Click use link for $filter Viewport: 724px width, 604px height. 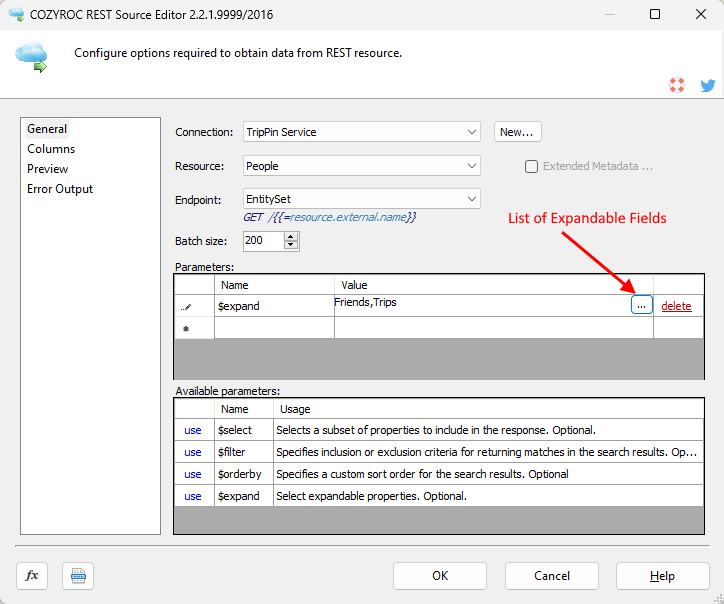(x=193, y=452)
